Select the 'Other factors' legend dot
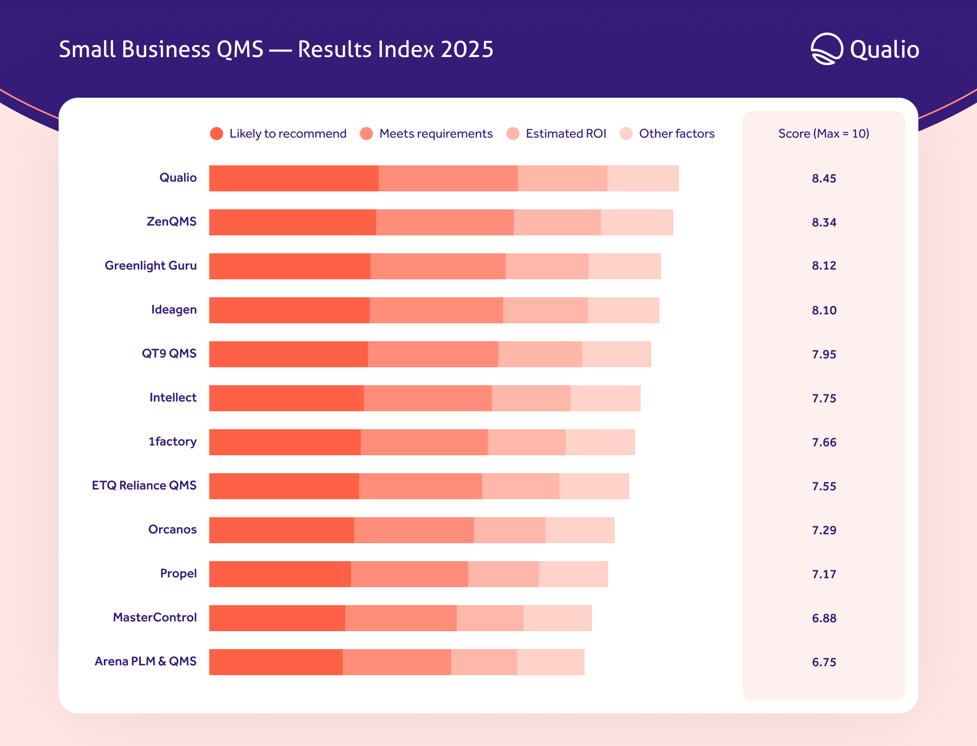The width and height of the screenshot is (977, 746). pos(626,133)
